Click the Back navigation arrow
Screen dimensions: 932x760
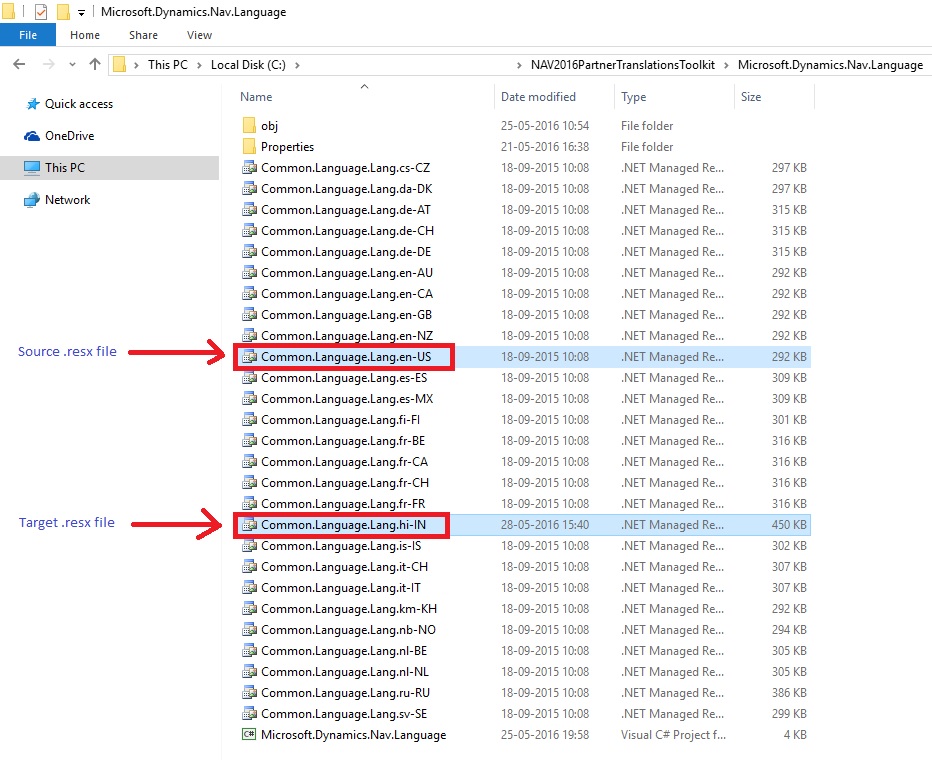18,65
